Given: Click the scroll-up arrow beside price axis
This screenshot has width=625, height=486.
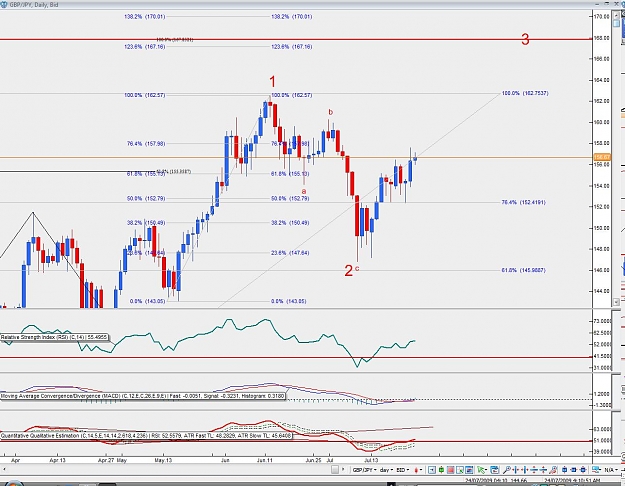Looking at the screenshot, I should (616, 15).
